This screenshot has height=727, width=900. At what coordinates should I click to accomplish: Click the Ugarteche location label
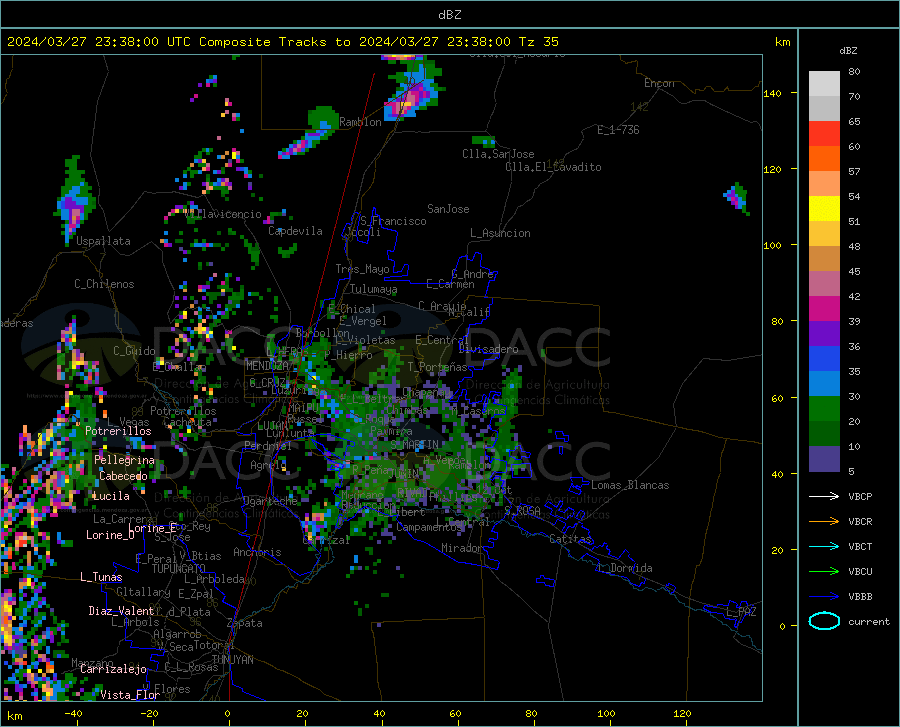pyautogui.click(x=270, y=501)
